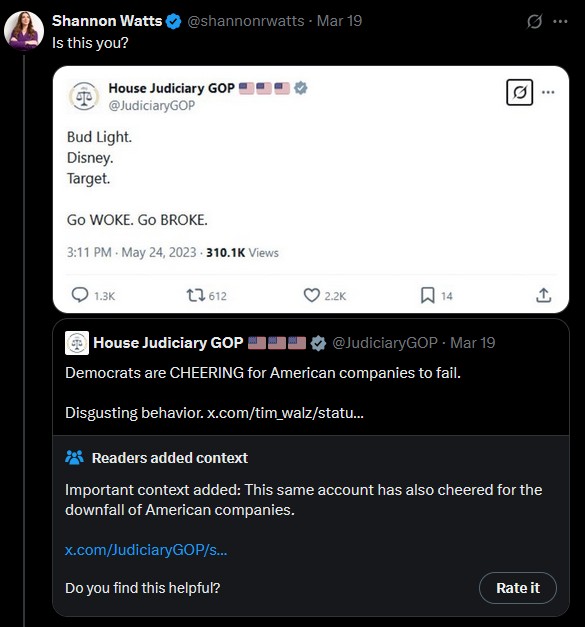
Task: Click the scales logo avatar in the white tweet
Action: [x=84, y=96]
